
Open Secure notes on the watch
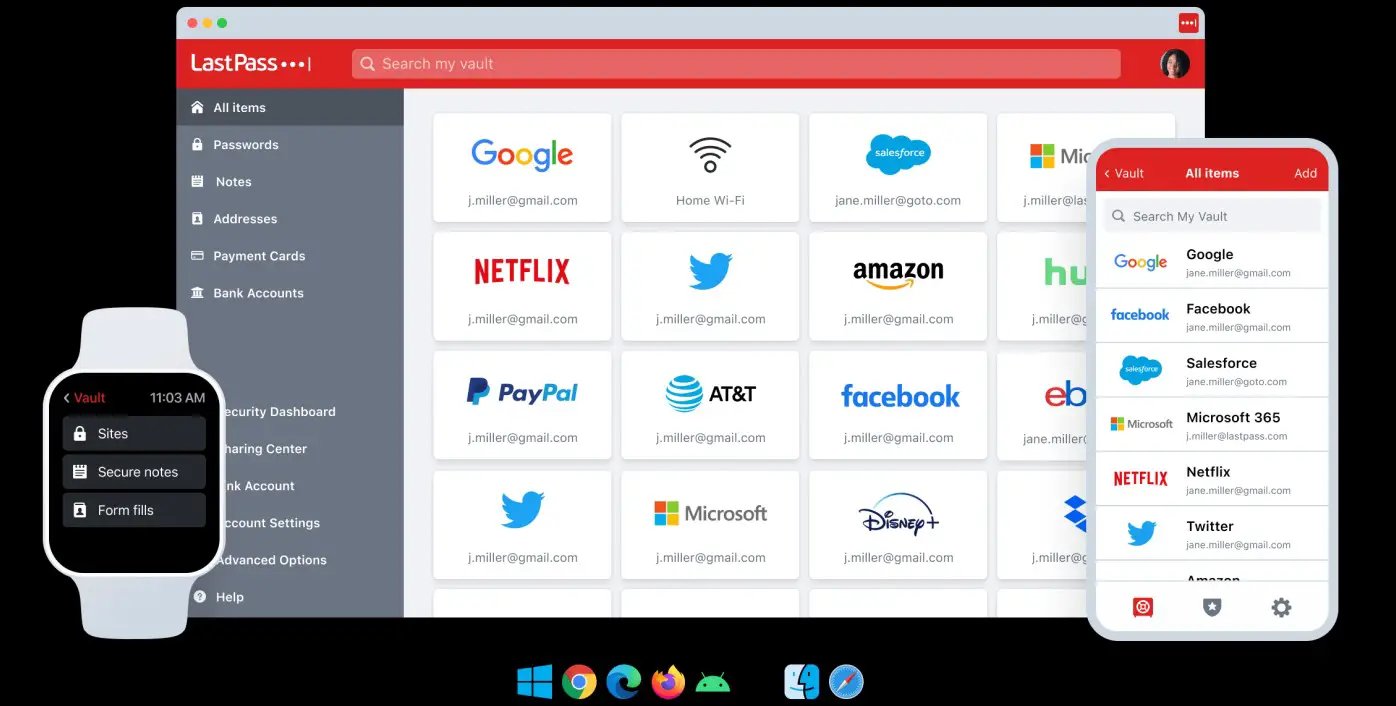coord(134,471)
